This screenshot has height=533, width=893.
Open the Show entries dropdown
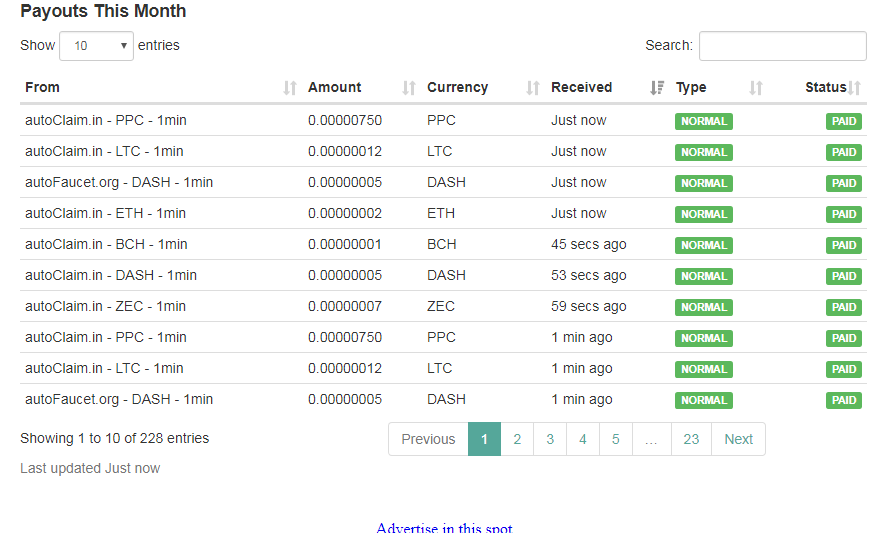96,46
